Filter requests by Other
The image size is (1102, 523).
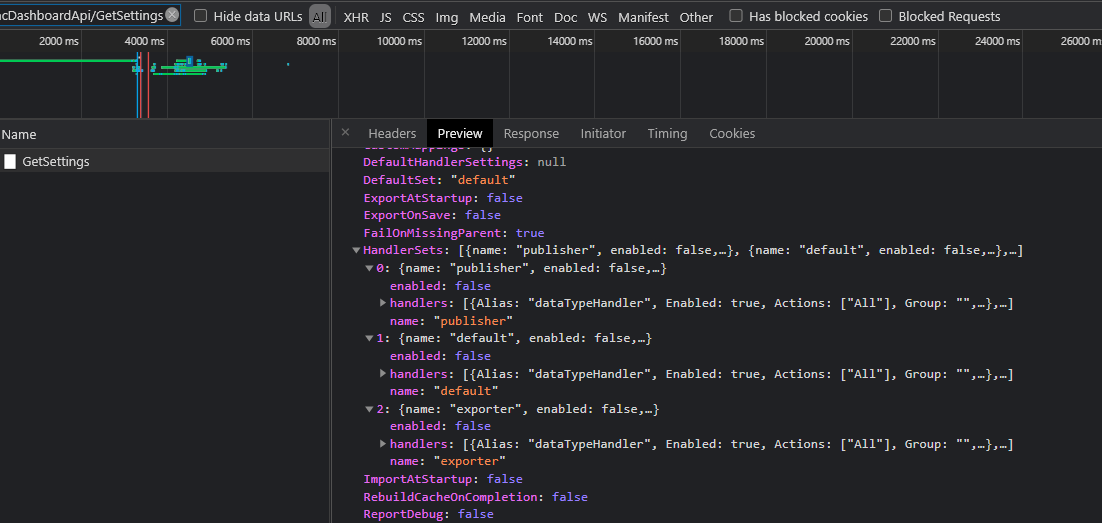tap(696, 18)
